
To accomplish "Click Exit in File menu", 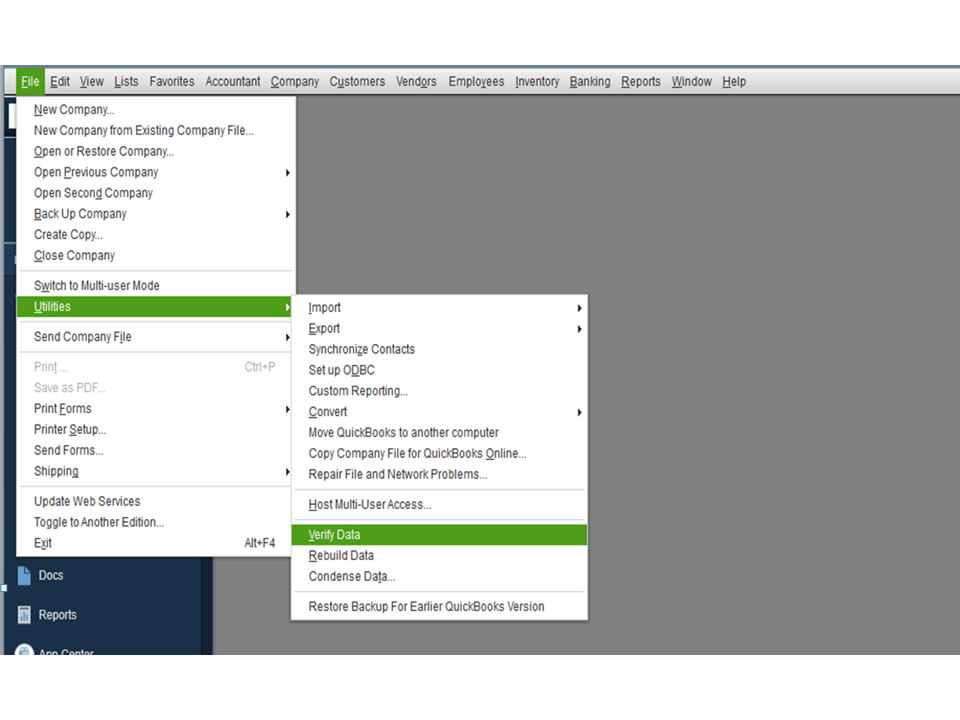I will [156, 542].
